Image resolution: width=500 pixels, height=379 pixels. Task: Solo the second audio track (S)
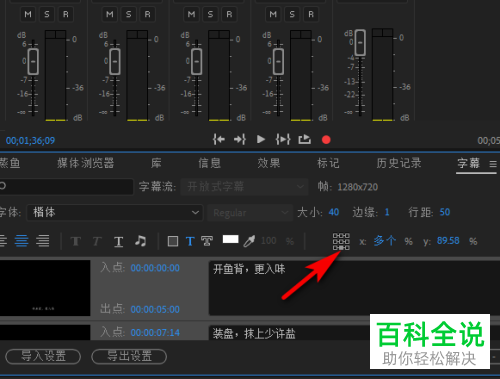pyautogui.click(x=129, y=14)
